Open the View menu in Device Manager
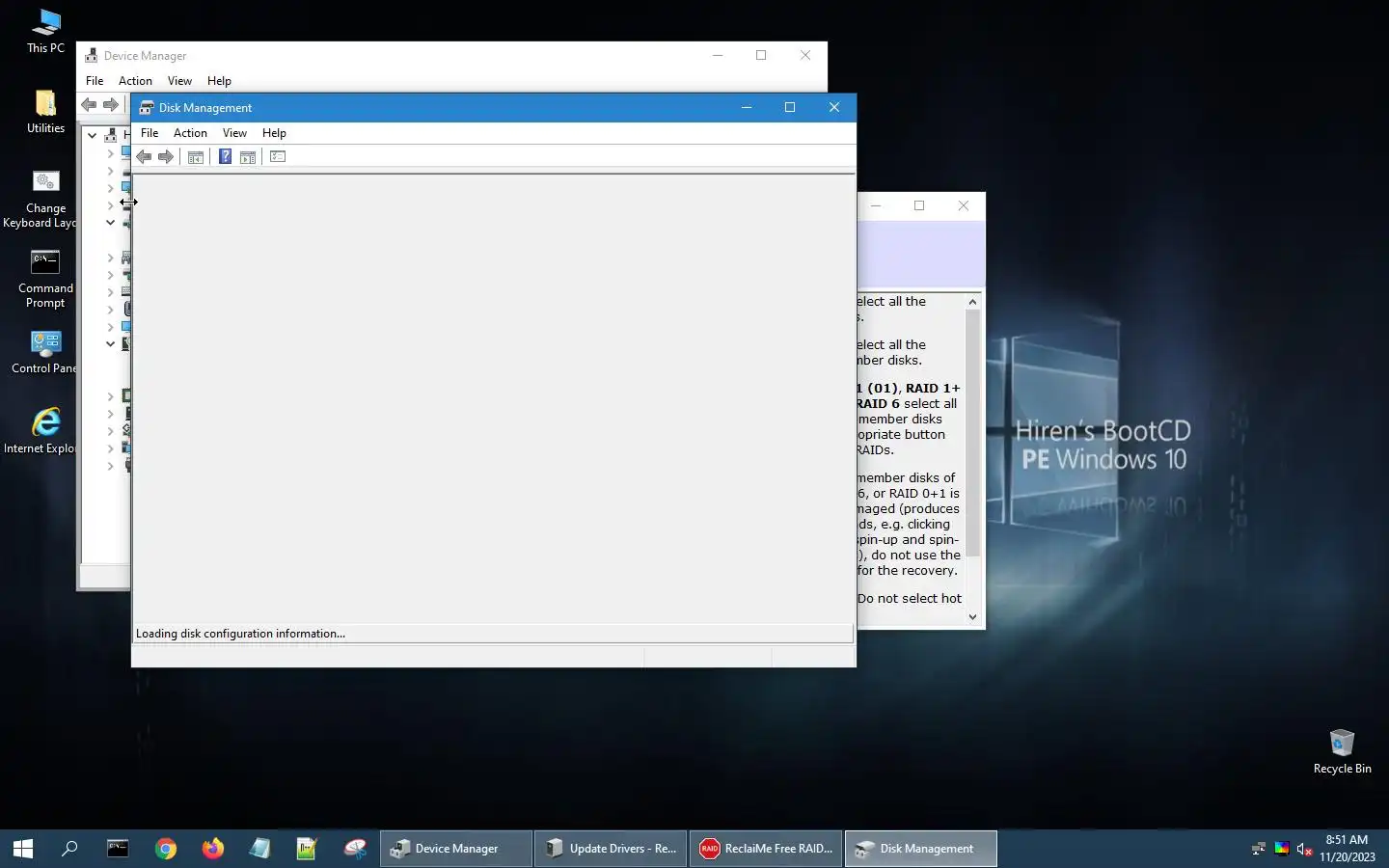The image size is (1389, 868). tap(179, 81)
